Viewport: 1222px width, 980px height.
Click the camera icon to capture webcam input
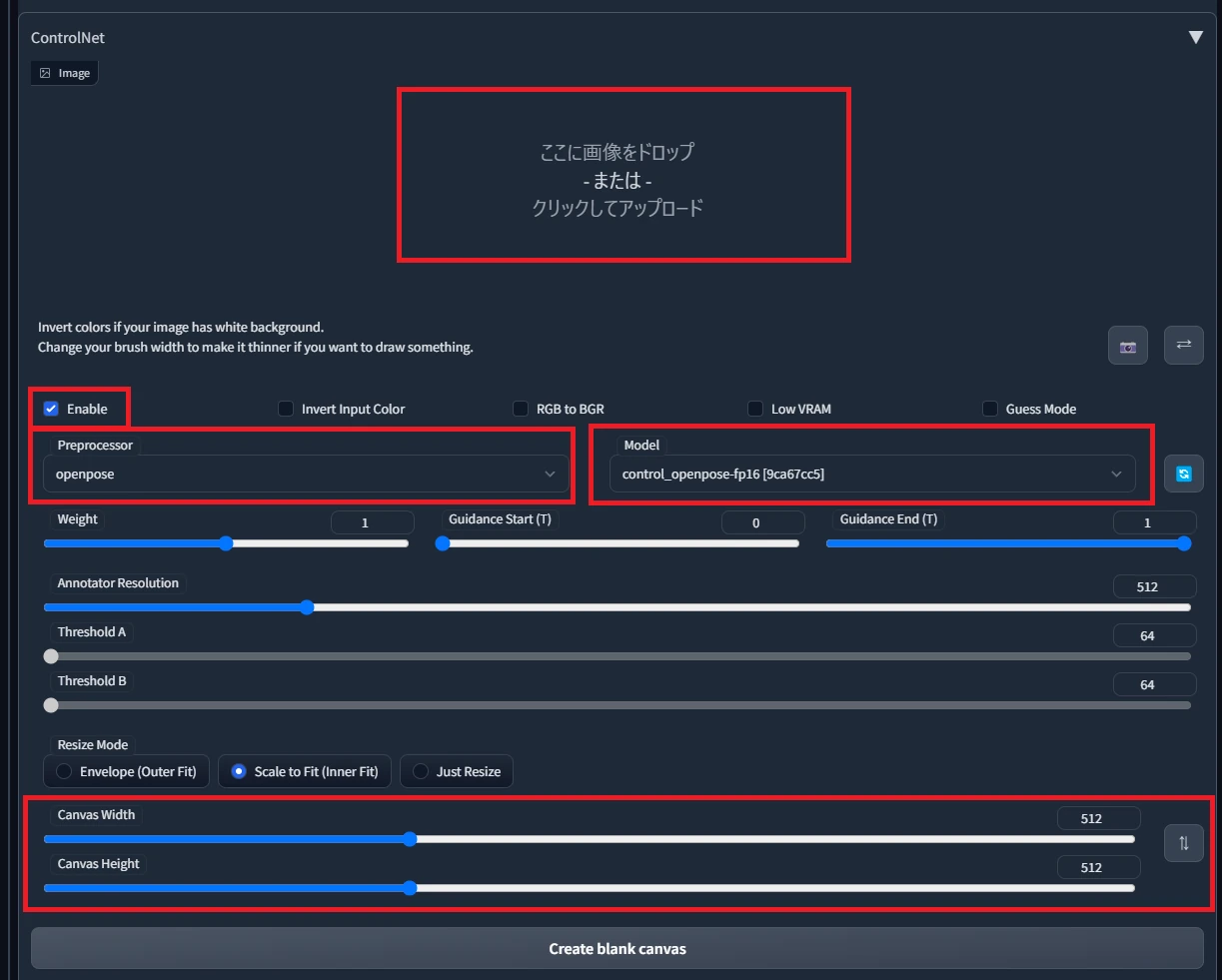tap(1127, 345)
